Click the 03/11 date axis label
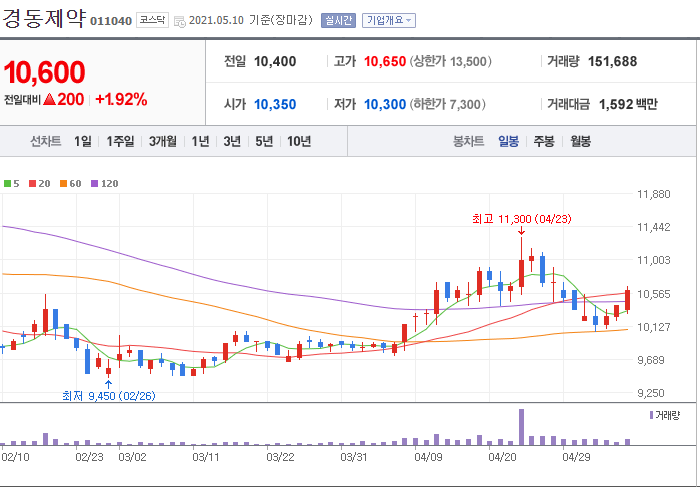Viewport: 700px width, 487px height. click(x=205, y=457)
